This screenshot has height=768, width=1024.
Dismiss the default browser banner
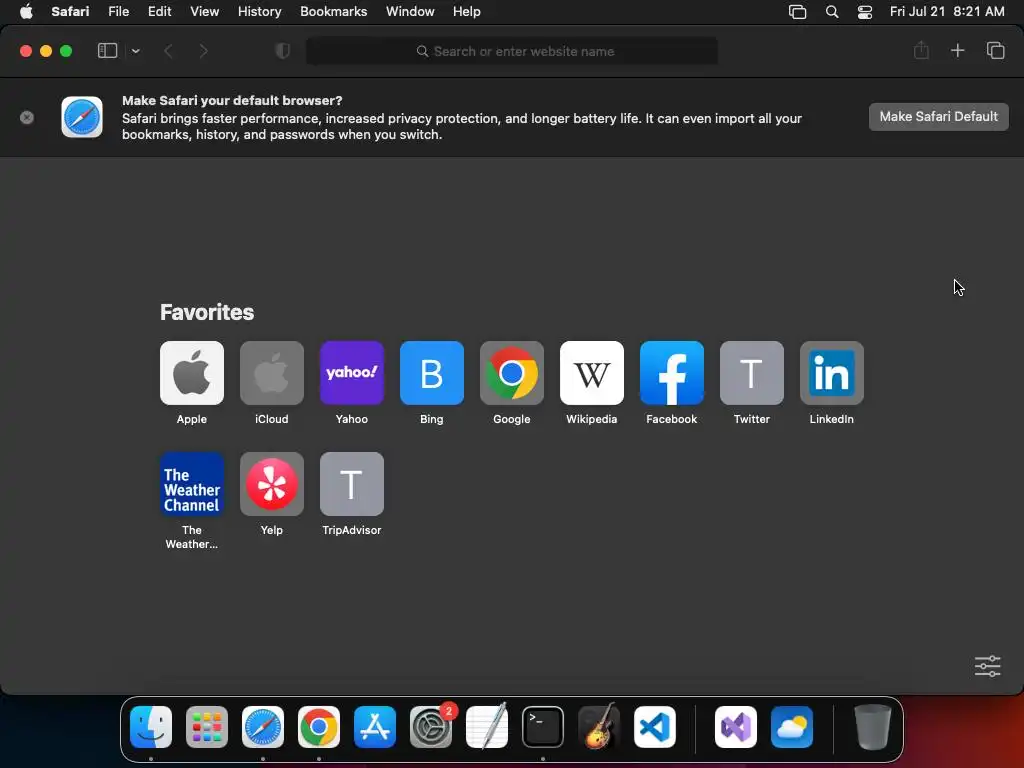tap(27, 118)
